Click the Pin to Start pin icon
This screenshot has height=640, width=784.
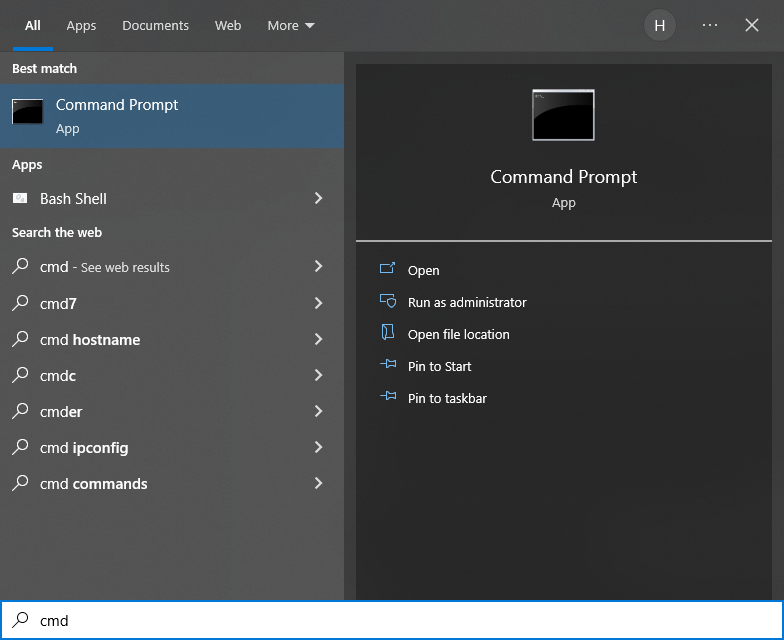(388, 366)
